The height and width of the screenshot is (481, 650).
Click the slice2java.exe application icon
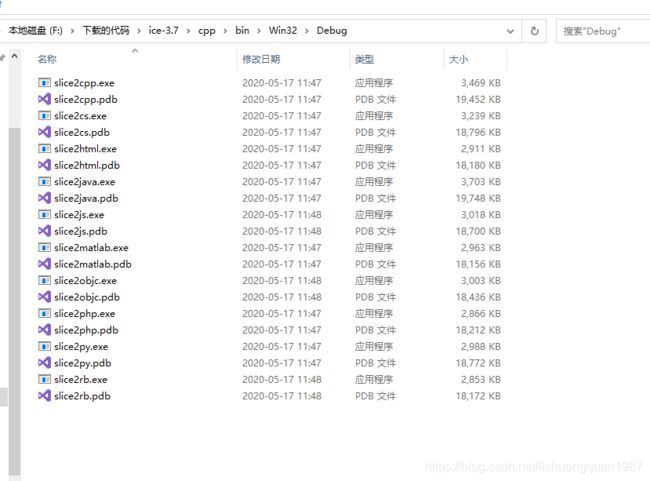[x=44, y=182]
